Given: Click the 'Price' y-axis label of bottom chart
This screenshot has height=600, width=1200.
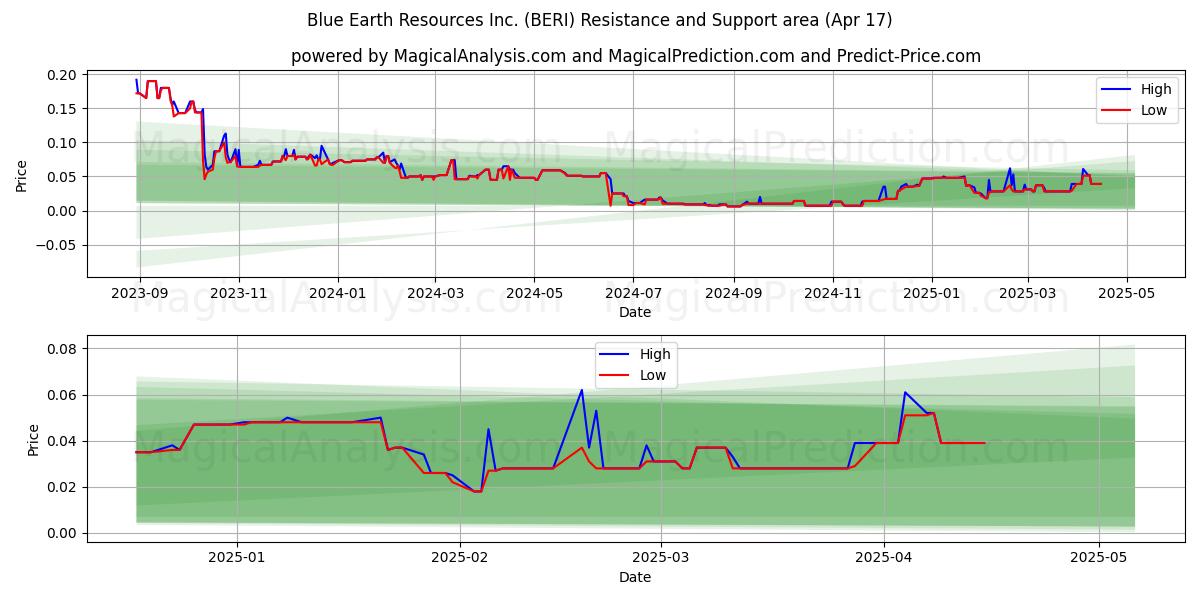Looking at the screenshot, I should point(34,440).
